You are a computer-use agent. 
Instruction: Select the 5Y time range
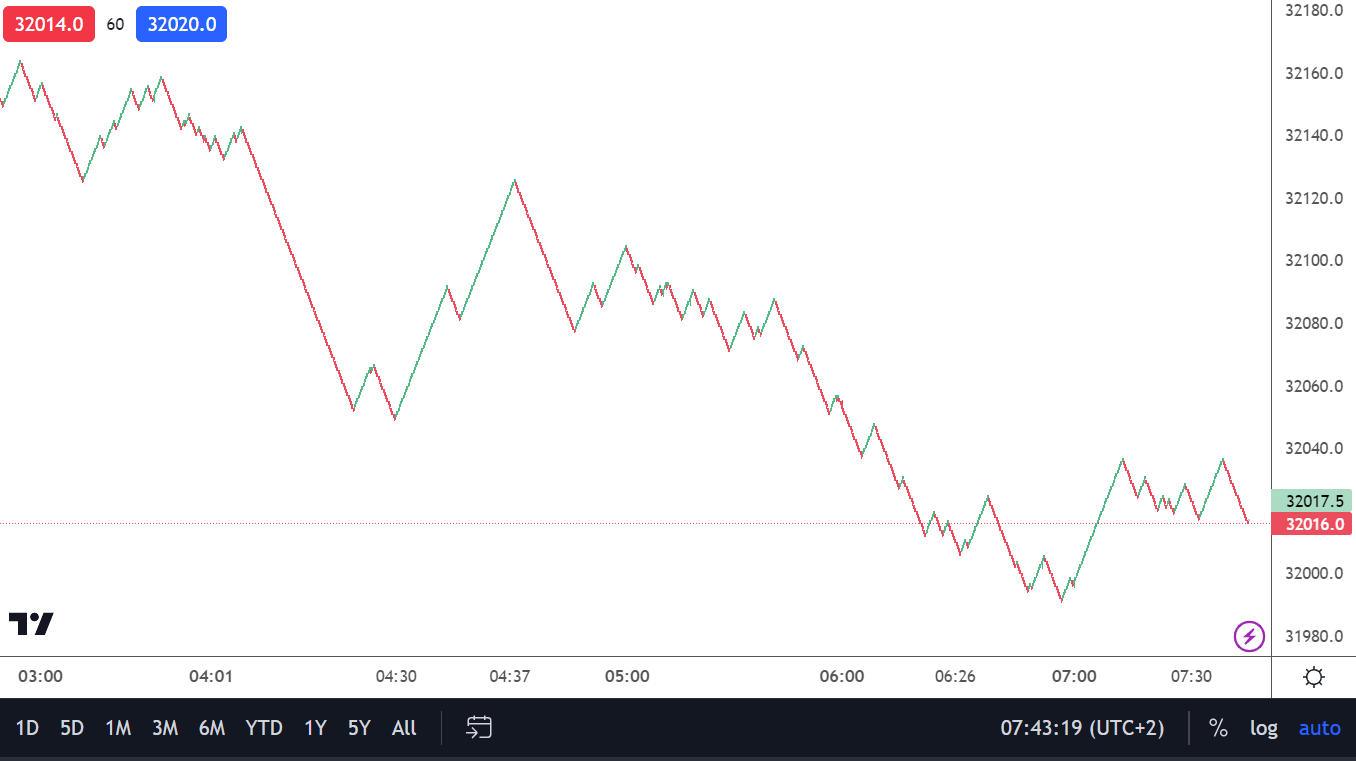point(358,728)
